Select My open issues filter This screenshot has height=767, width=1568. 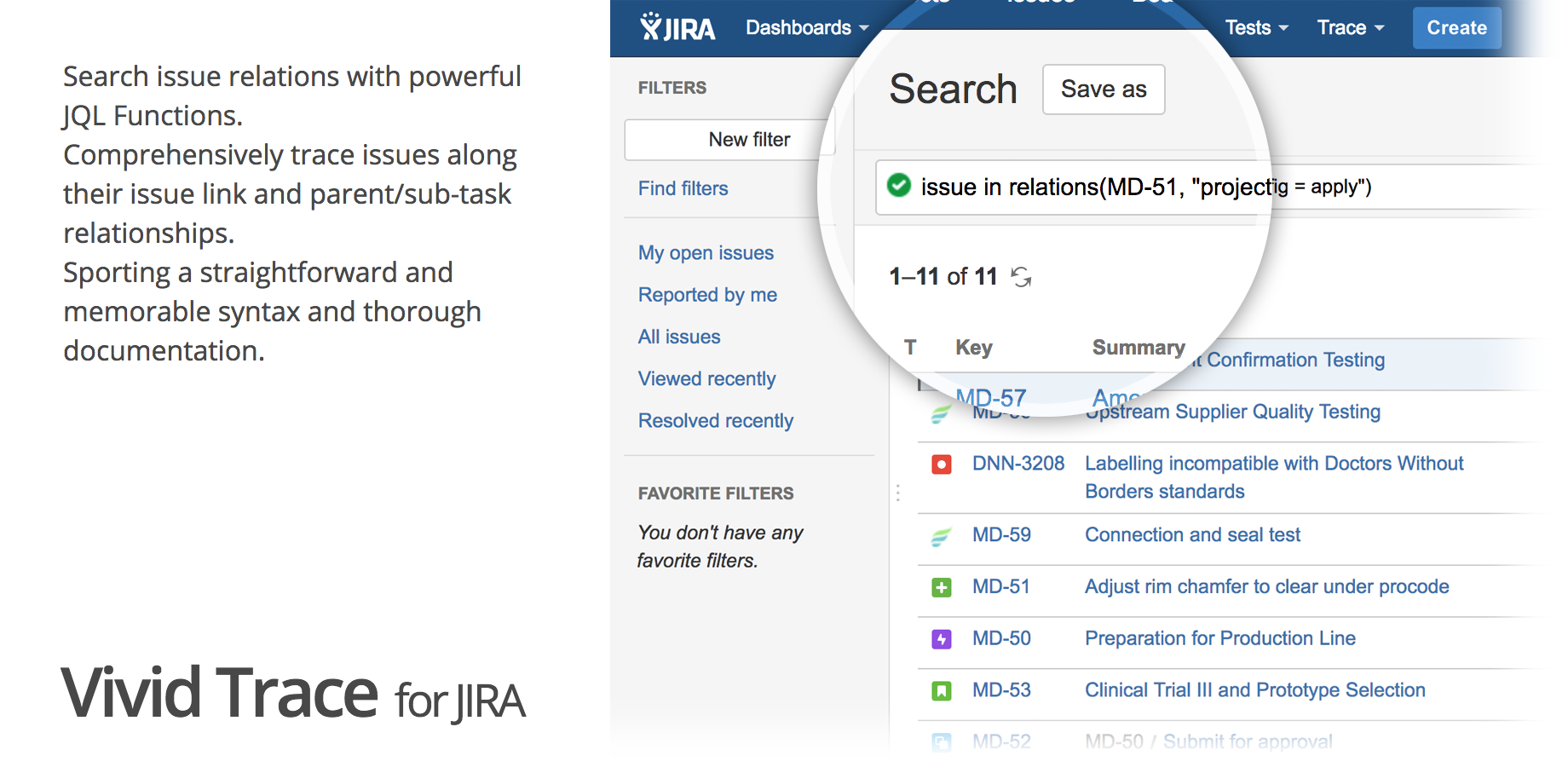pos(706,253)
